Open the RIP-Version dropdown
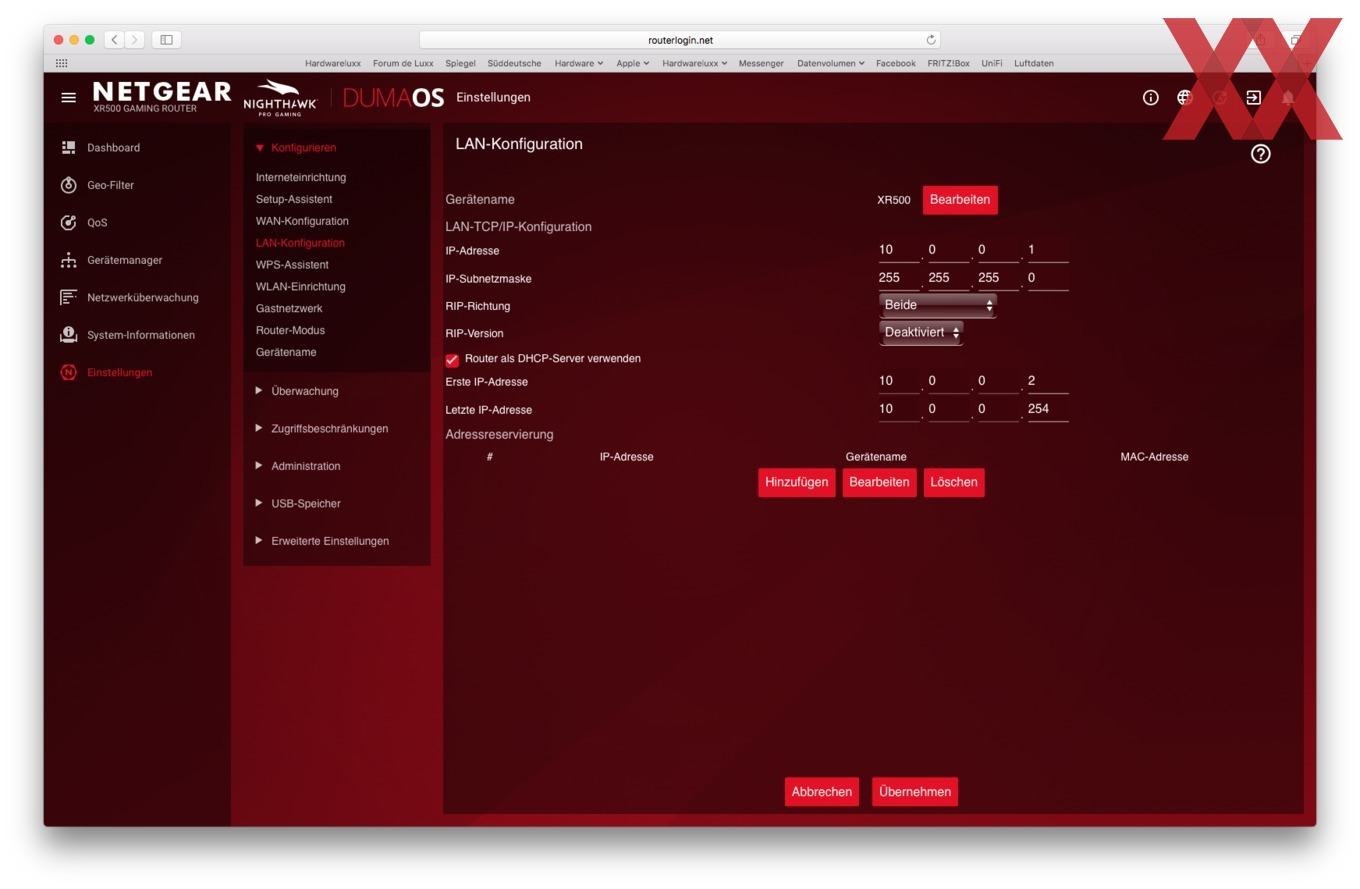This screenshot has height=889, width=1360. [x=920, y=332]
